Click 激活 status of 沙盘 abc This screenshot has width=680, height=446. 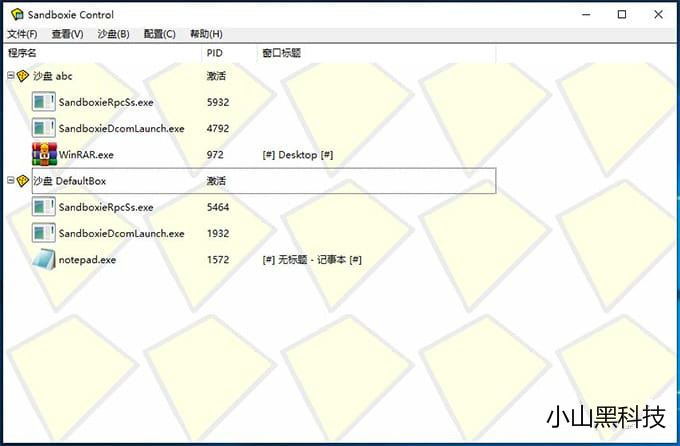coord(216,76)
